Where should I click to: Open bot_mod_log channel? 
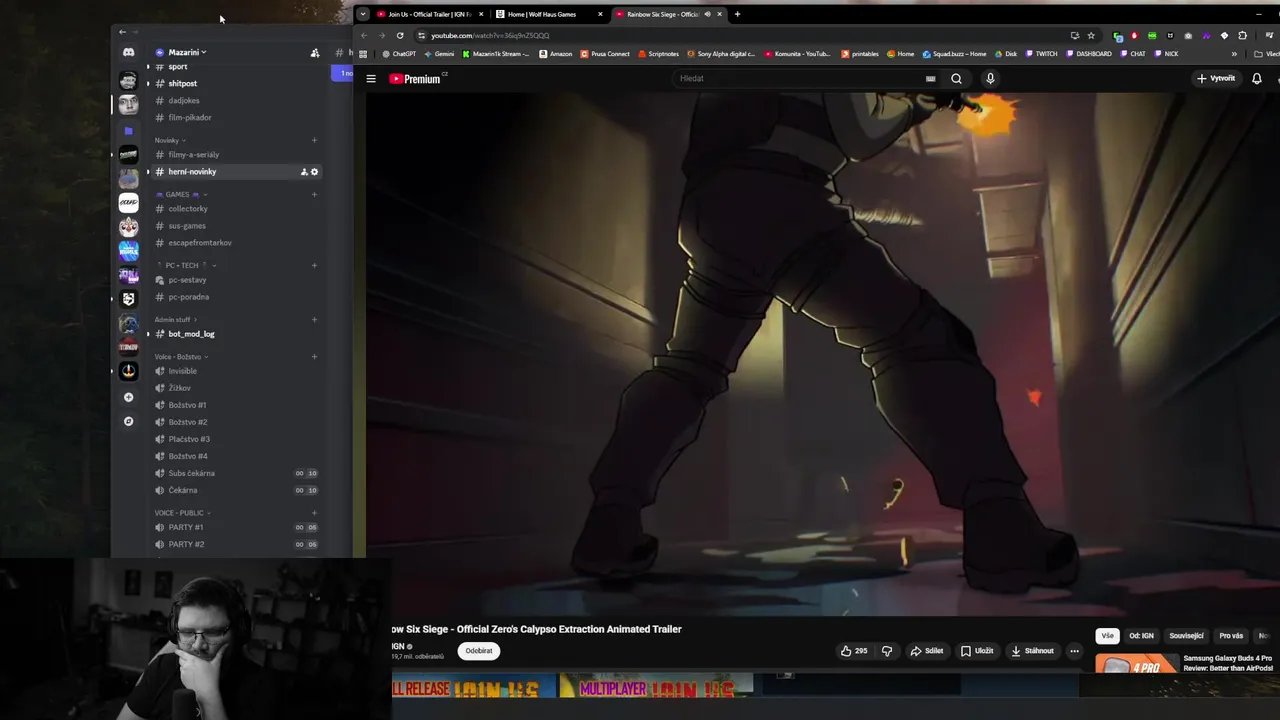click(x=234, y=334)
